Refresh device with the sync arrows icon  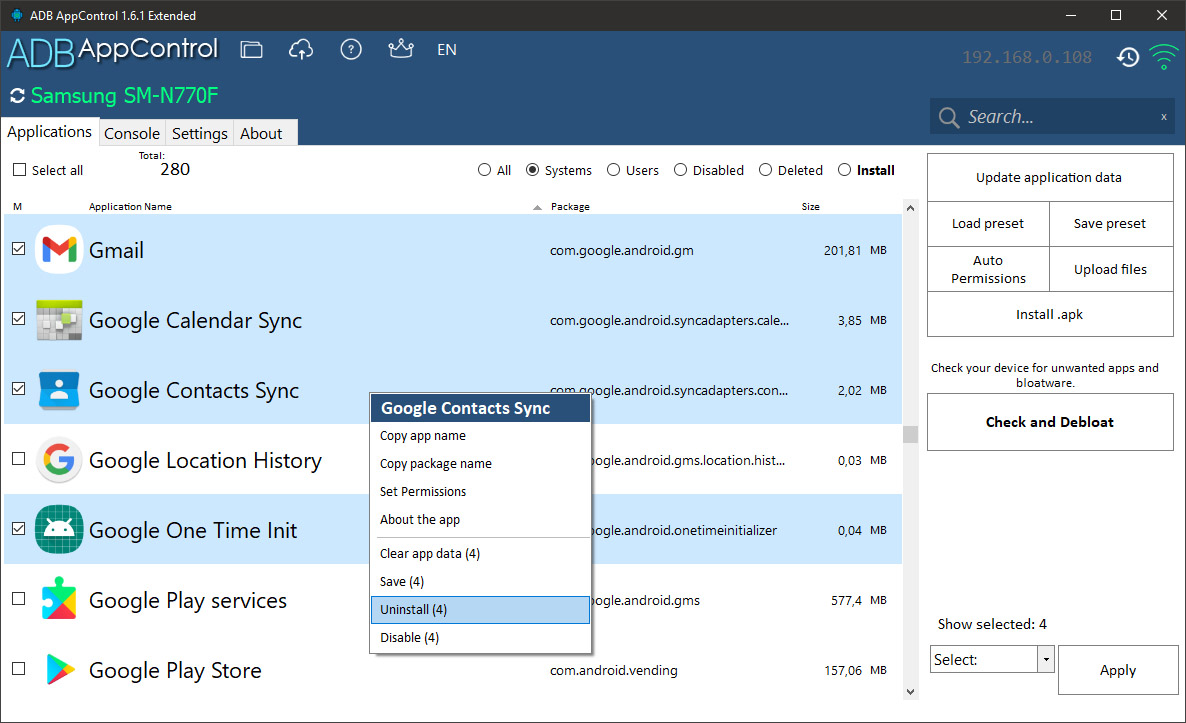coord(17,96)
